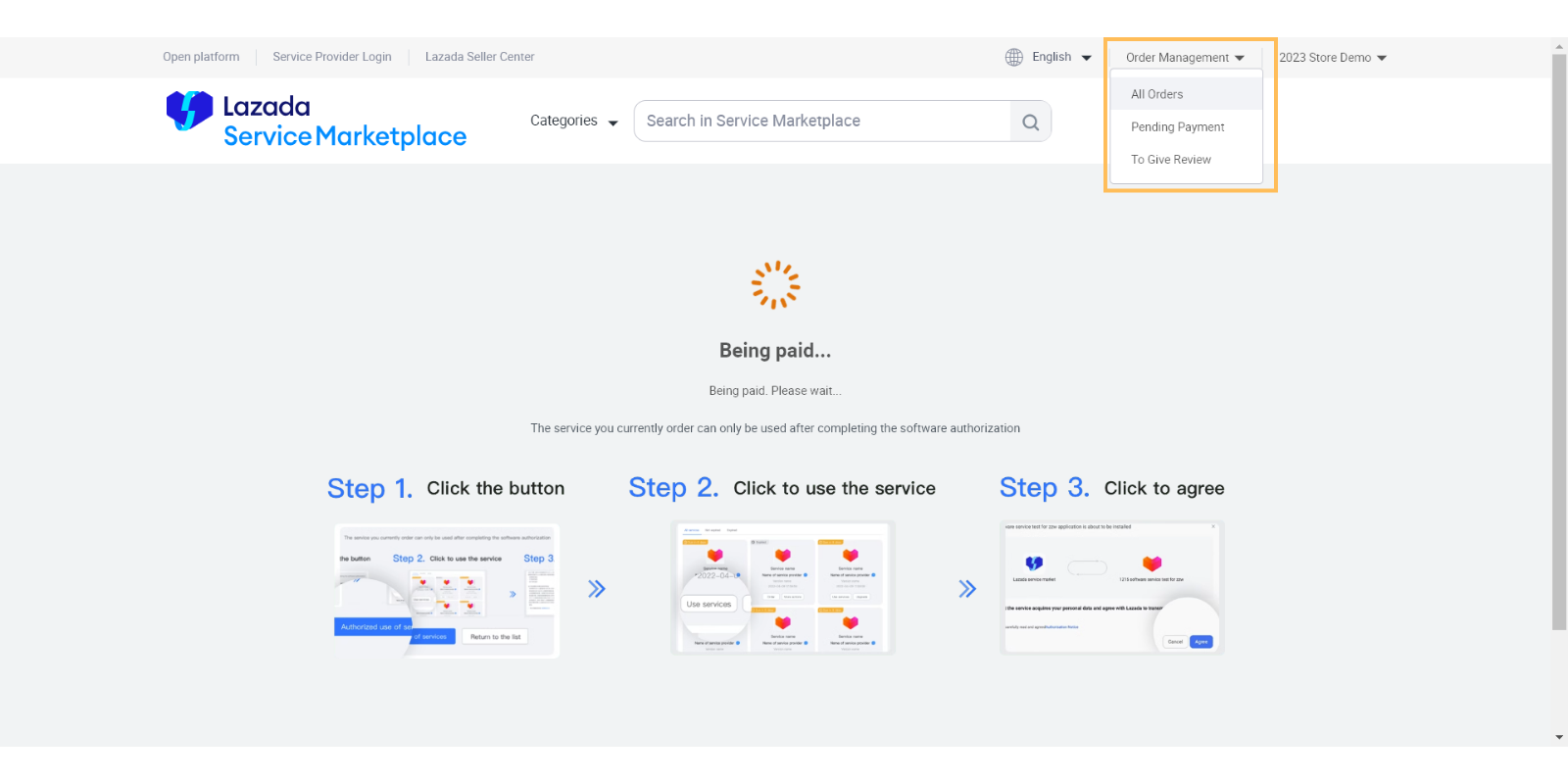Viewport: 1568px width, 784px height.
Task: Expand the English language dropdown
Action: pos(1061,57)
